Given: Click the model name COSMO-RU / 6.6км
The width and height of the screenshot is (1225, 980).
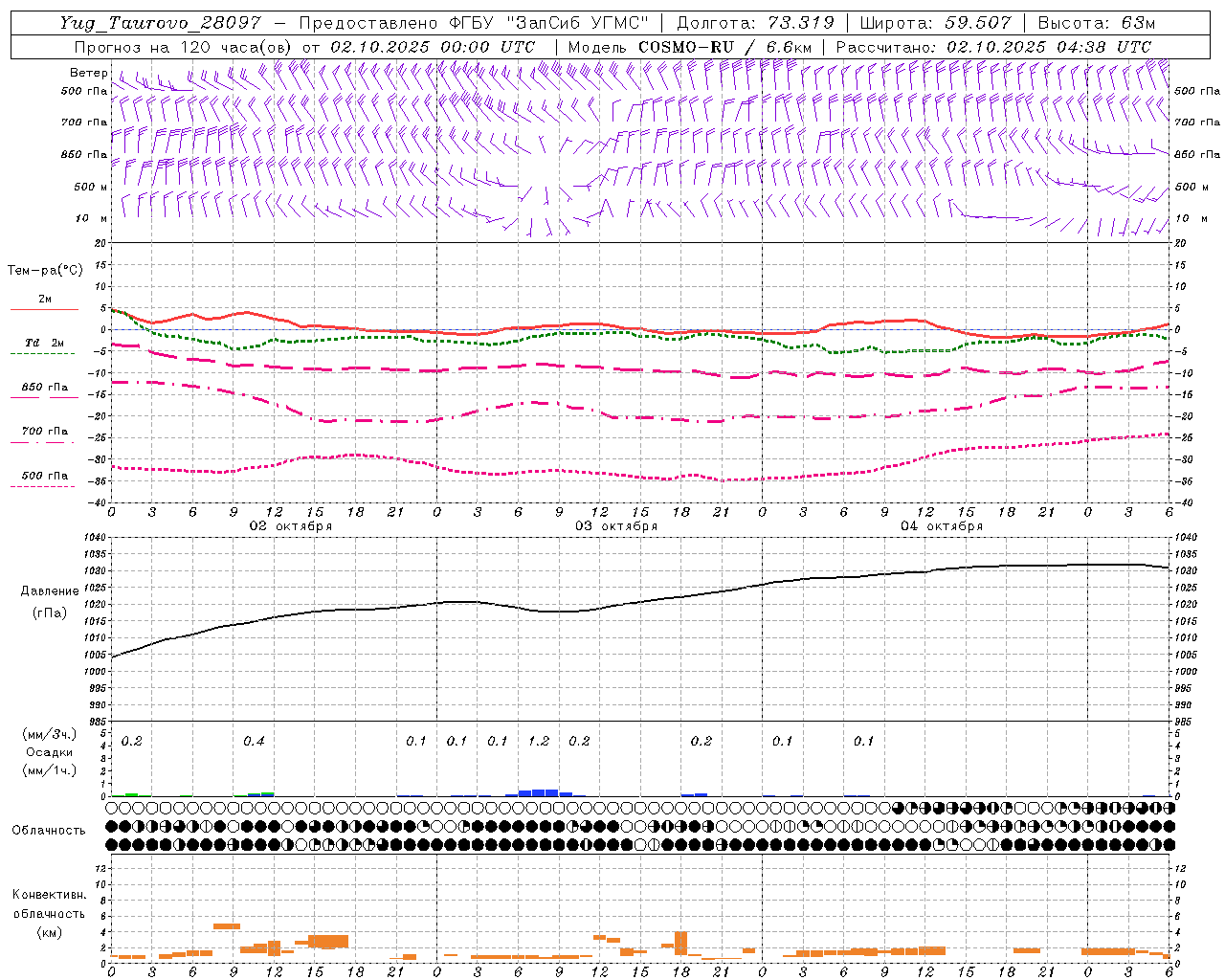Looking at the screenshot, I should (725, 47).
